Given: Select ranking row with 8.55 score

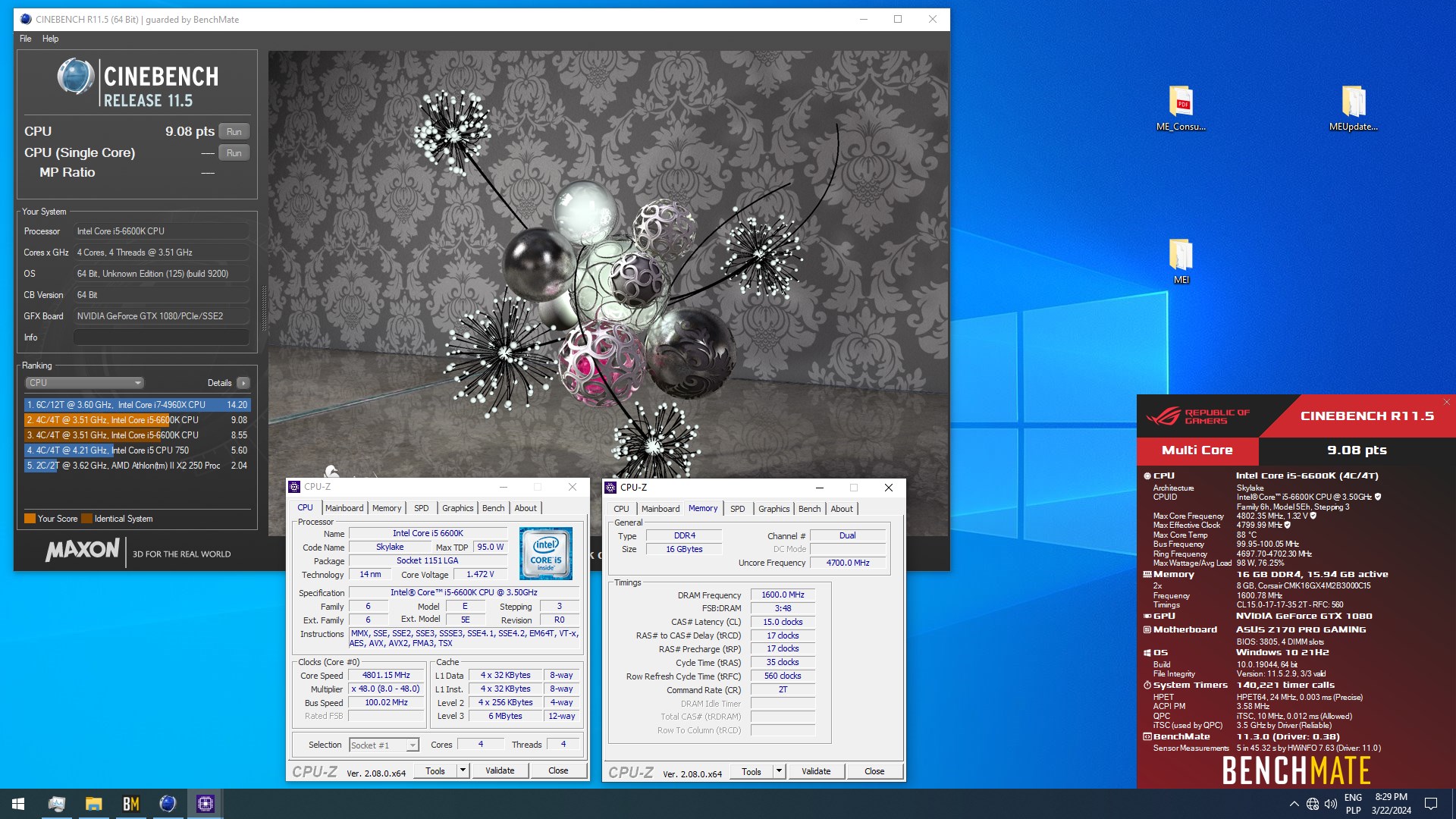Looking at the screenshot, I should pyautogui.click(x=137, y=435).
